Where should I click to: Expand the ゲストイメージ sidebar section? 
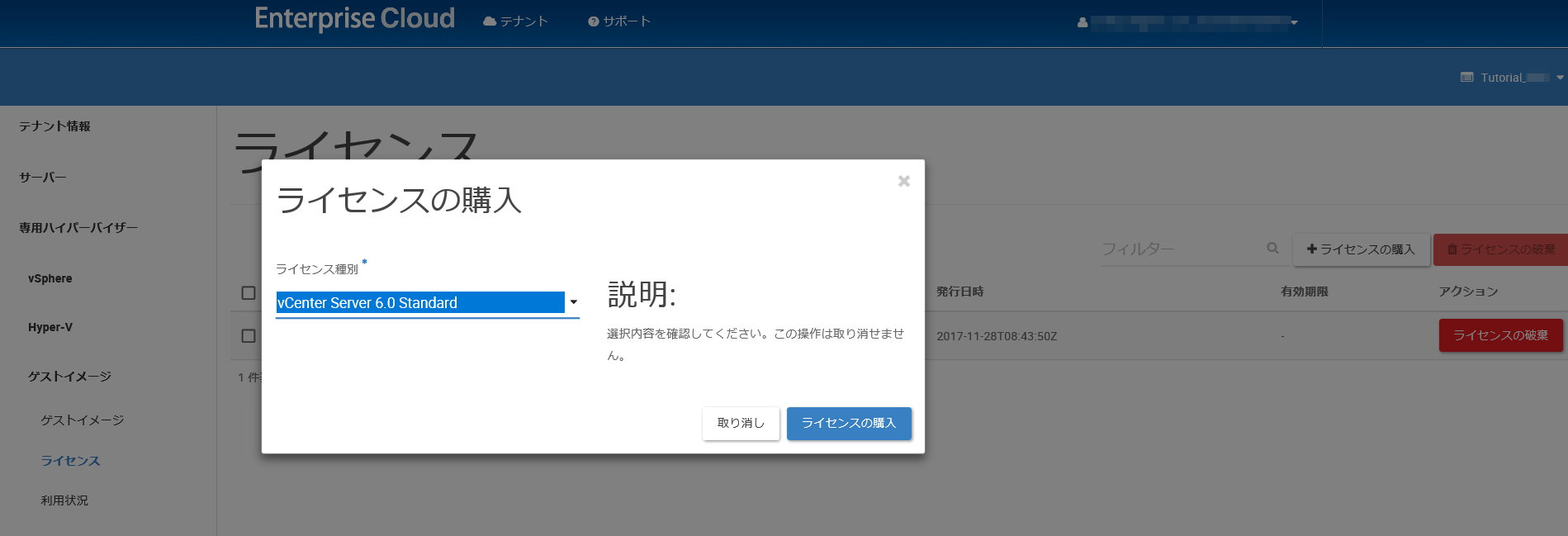tap(69, 377)
